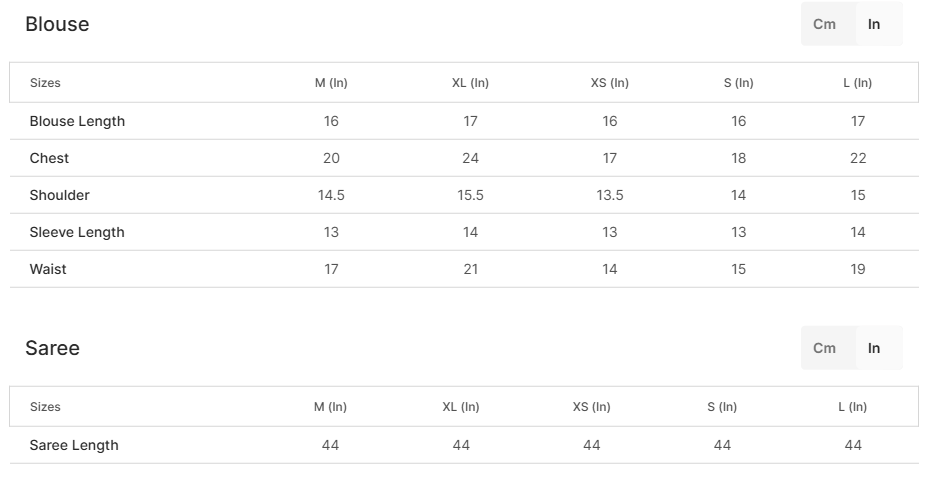This screenshot has width=931, height=484.
Task: Select In units for Saree table
Action: (874, 348)
